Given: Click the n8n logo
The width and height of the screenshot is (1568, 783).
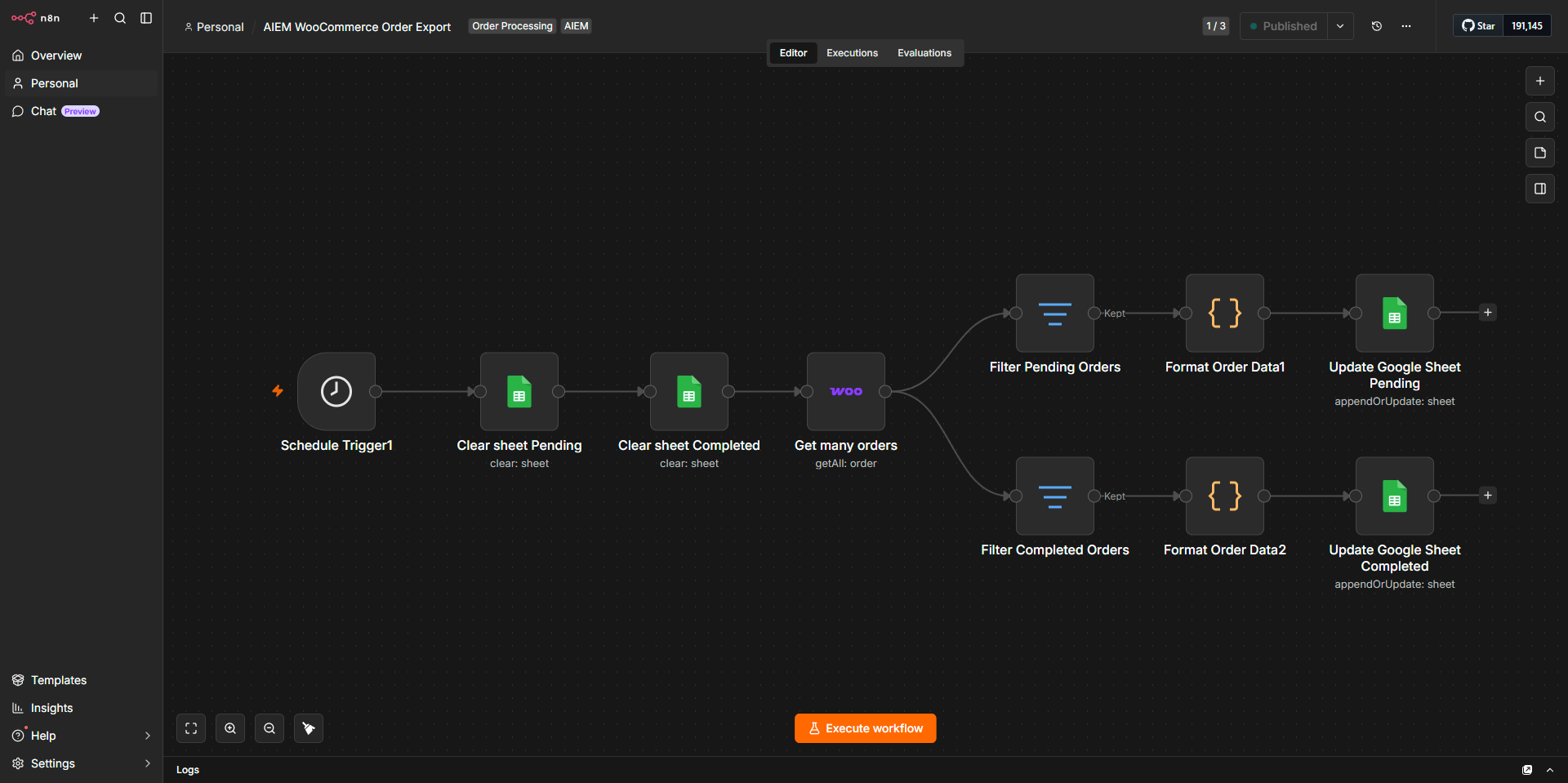Looking at the screenshot, I should (35, 18).
